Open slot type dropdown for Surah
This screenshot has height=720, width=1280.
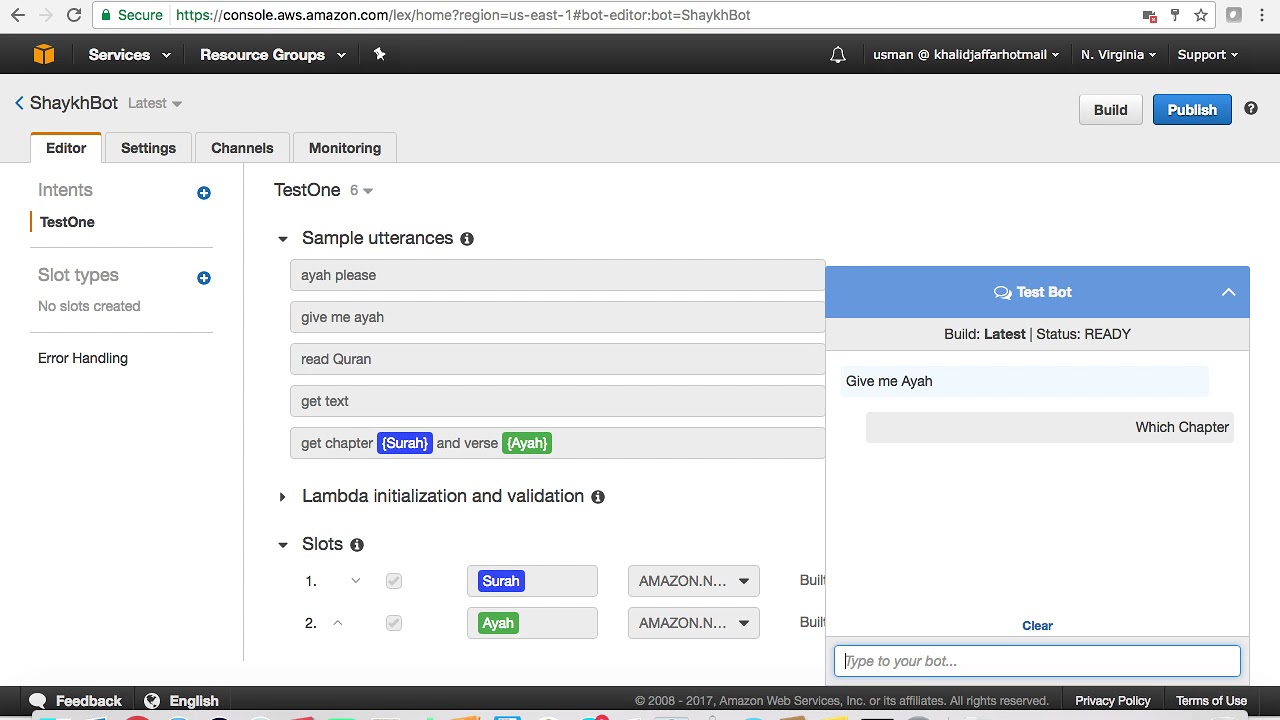(x=693, y=581)
